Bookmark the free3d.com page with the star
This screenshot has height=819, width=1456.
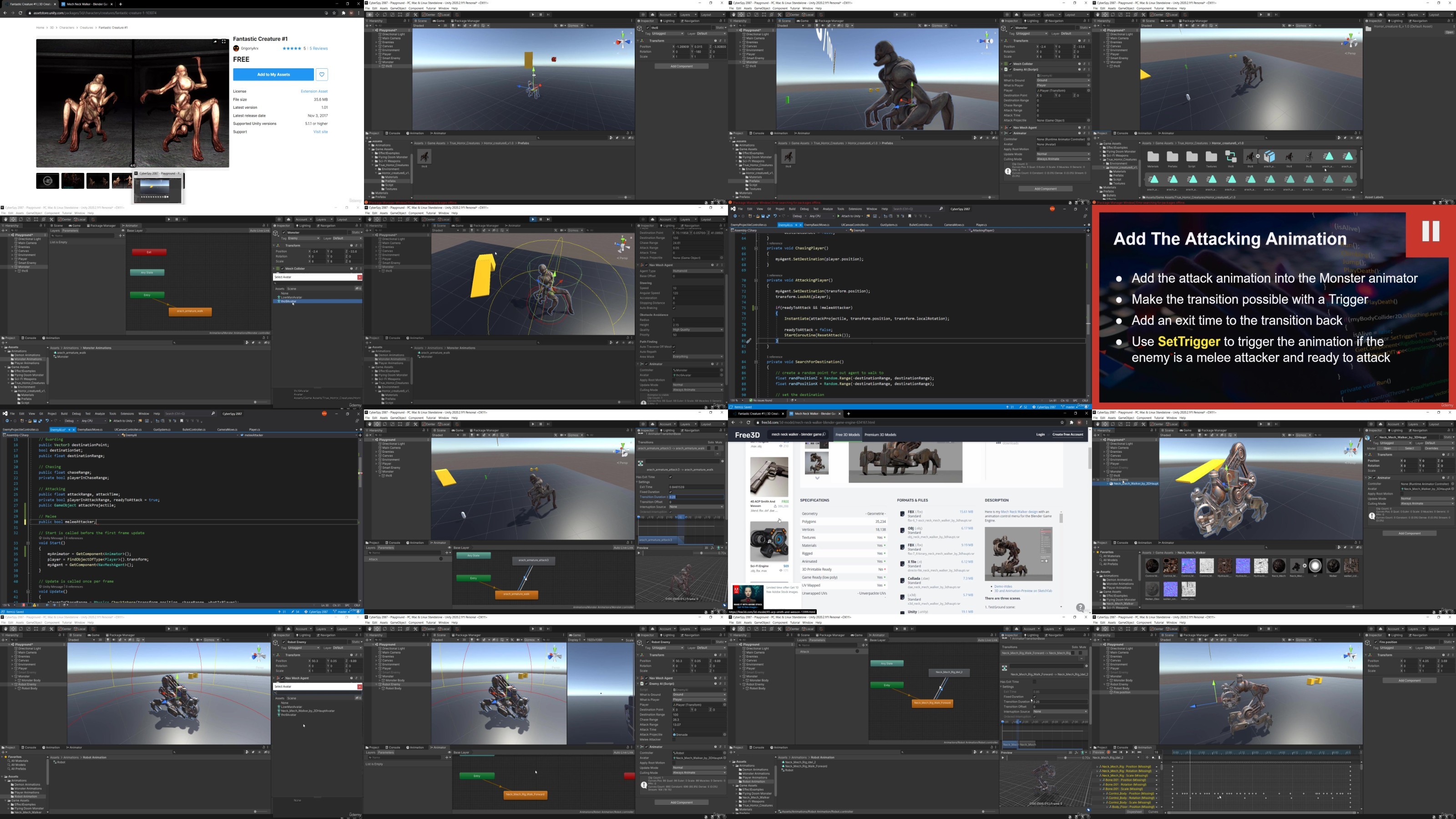[1062, 422]
